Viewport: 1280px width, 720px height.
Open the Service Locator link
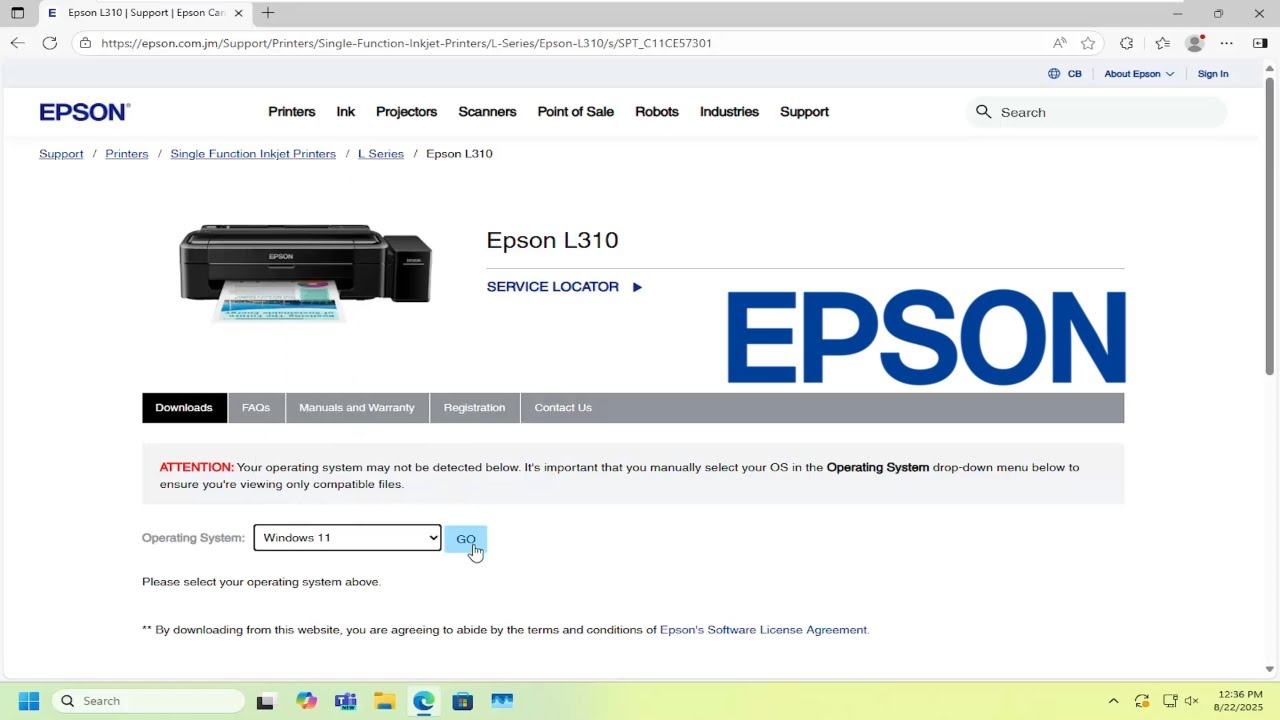pyautogui.click(x=564, y=287)
